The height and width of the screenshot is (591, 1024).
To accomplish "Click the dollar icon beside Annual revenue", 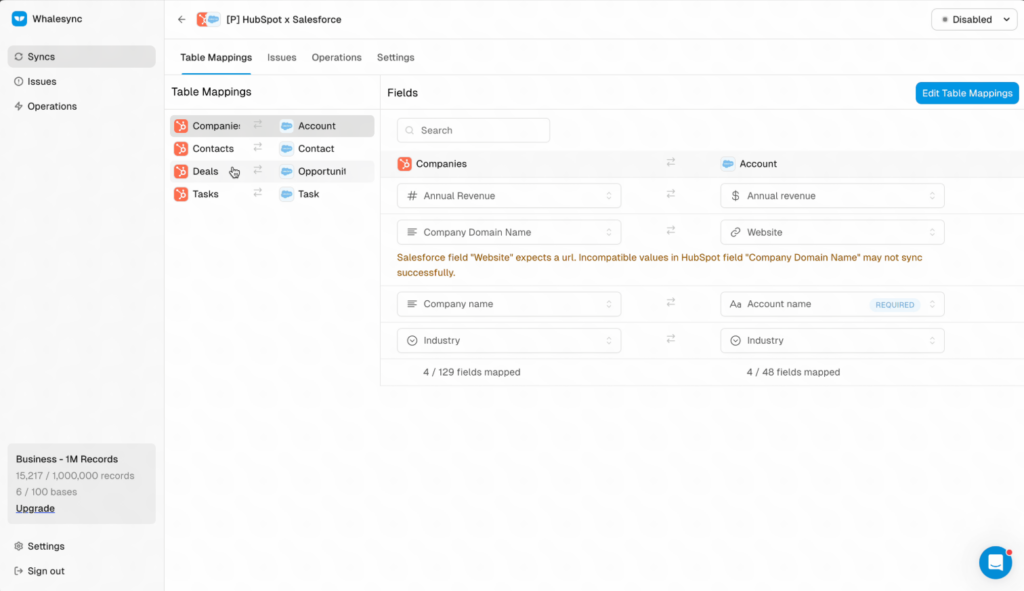I will pyautogui.click(x=735, y=196).
